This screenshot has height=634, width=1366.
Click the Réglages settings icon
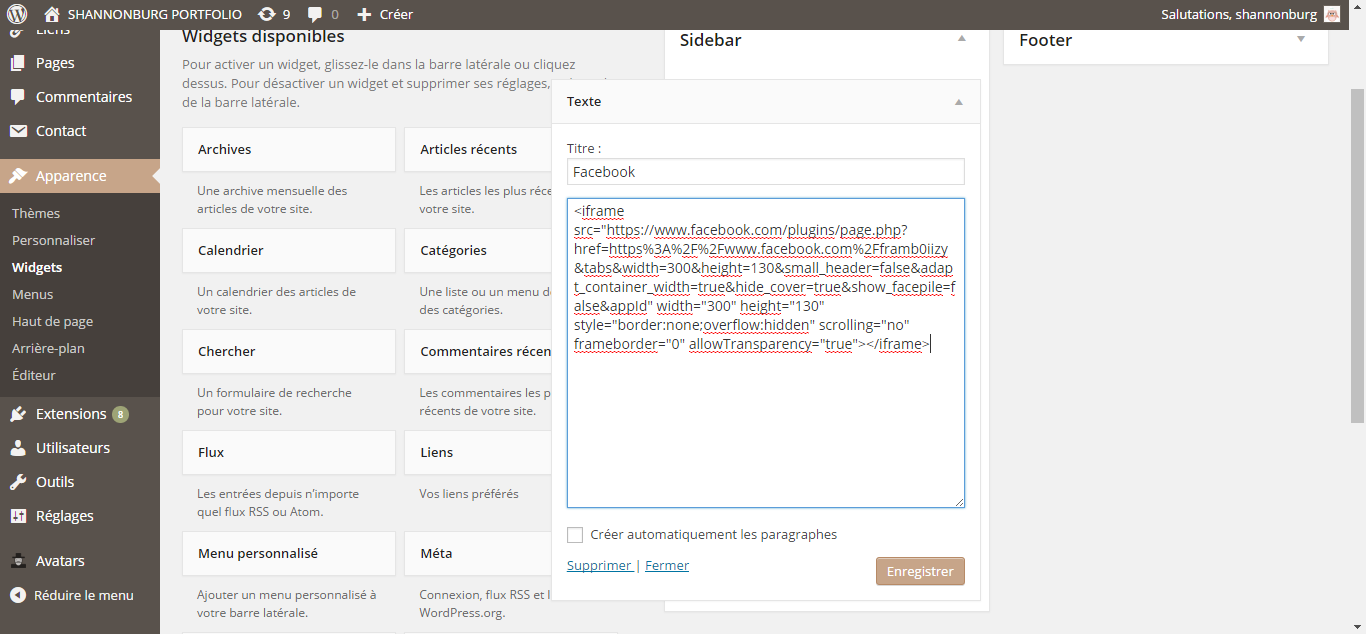18,516
